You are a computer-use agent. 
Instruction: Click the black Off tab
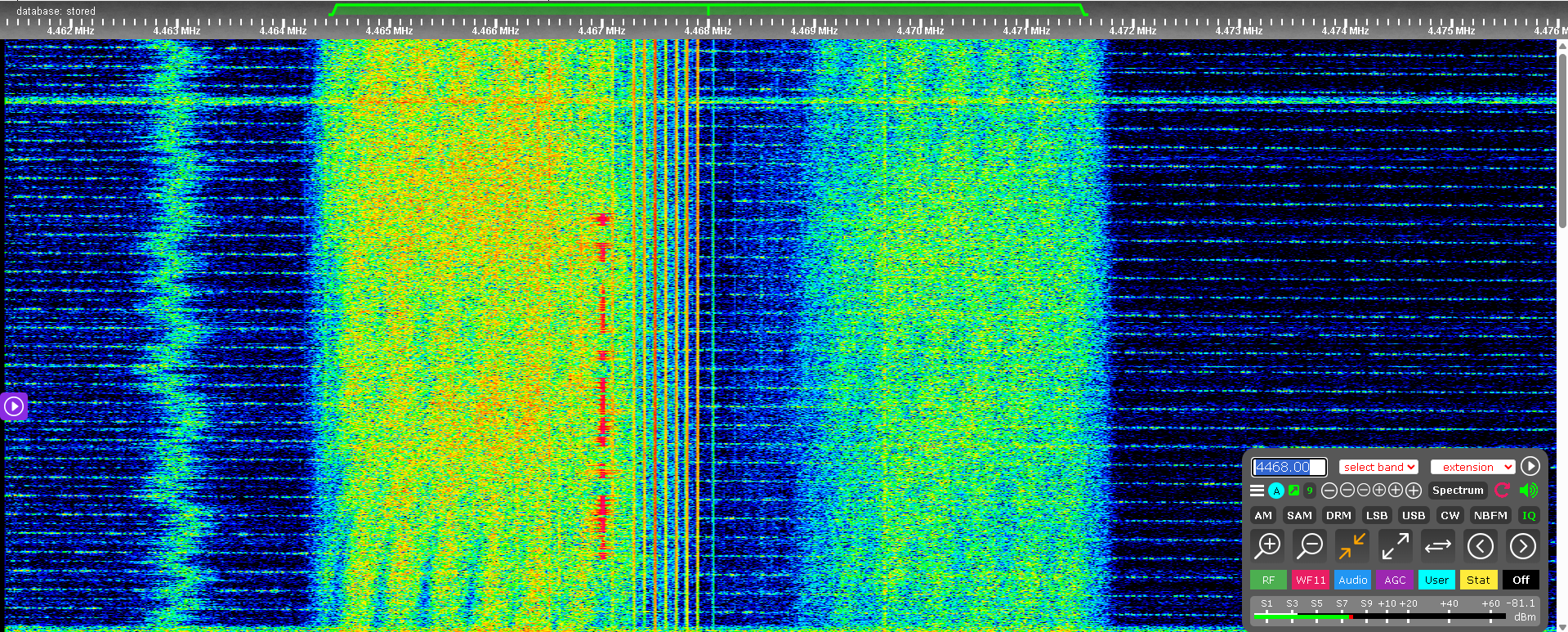click(x=1521, y=580)
